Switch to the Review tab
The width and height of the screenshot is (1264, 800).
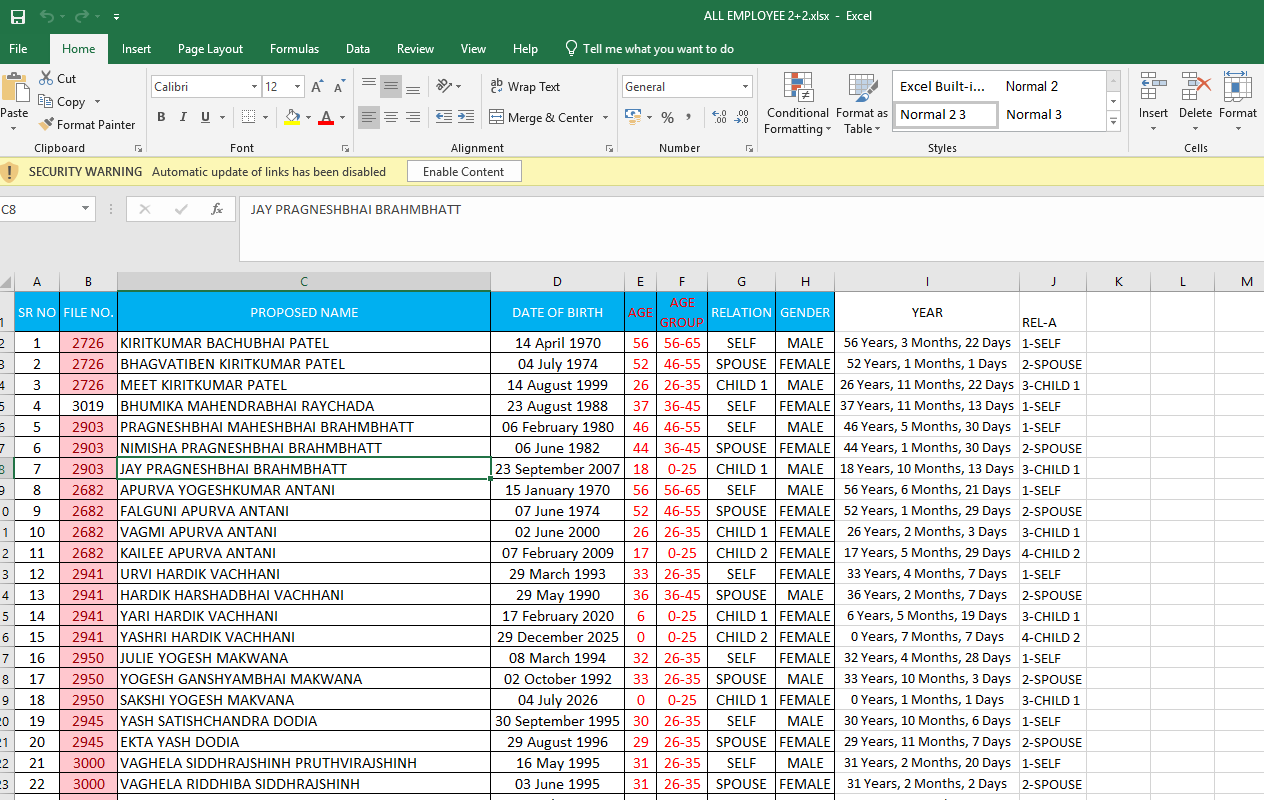click(415, 48)
